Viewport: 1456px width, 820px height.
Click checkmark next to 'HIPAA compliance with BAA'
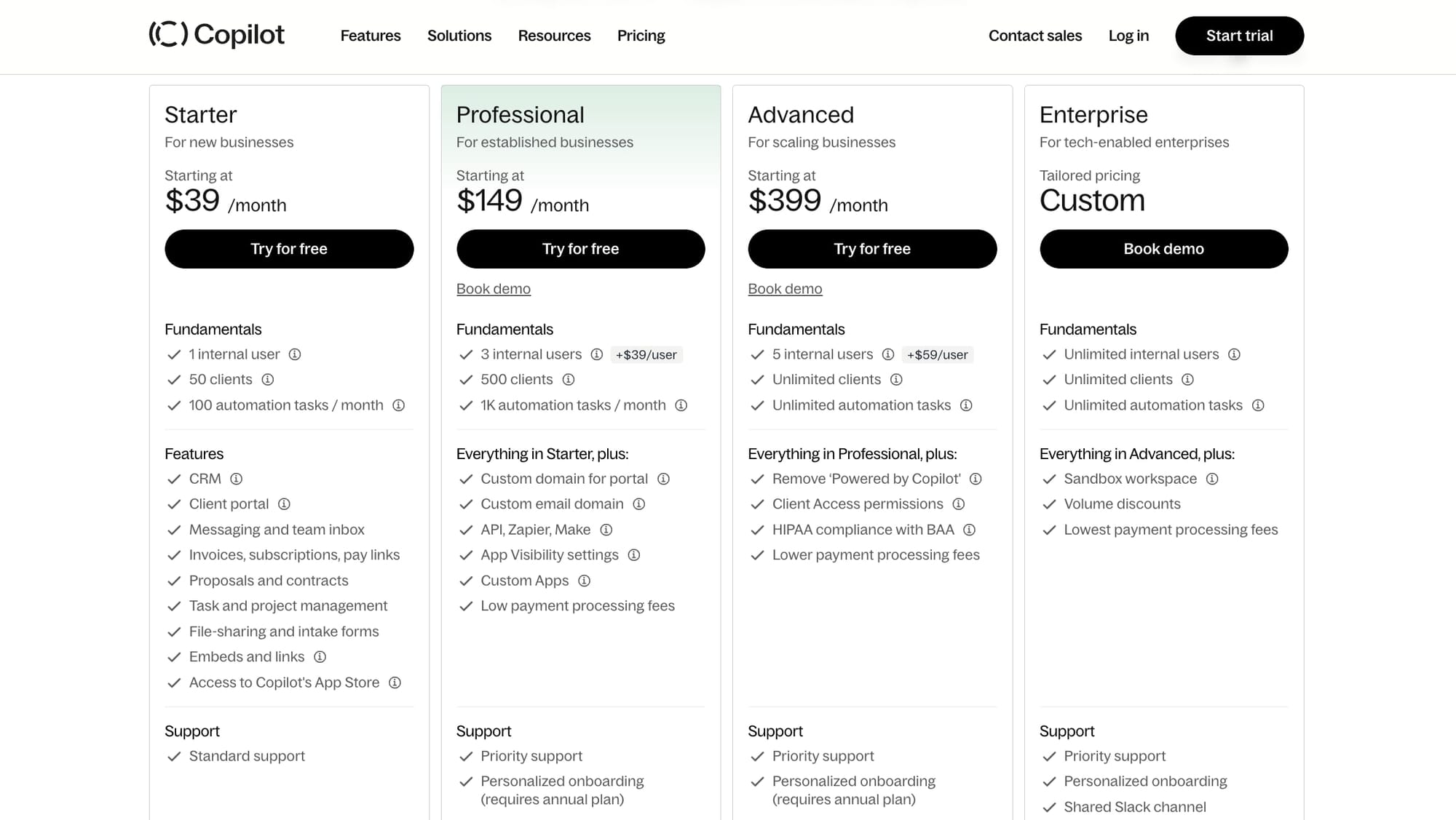pos(757,529)
